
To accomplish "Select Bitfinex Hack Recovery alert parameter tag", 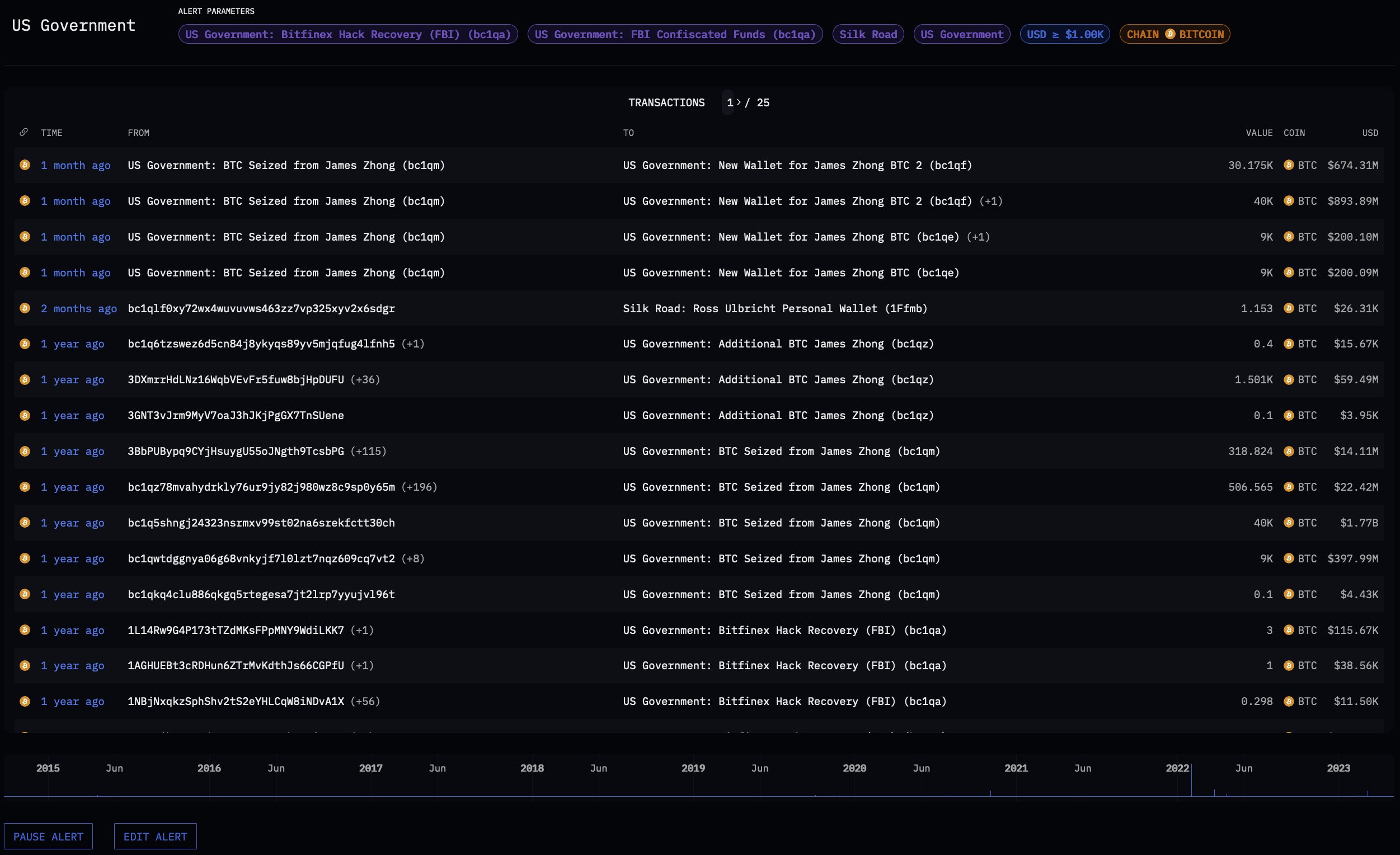I will (x=347, y=34).
